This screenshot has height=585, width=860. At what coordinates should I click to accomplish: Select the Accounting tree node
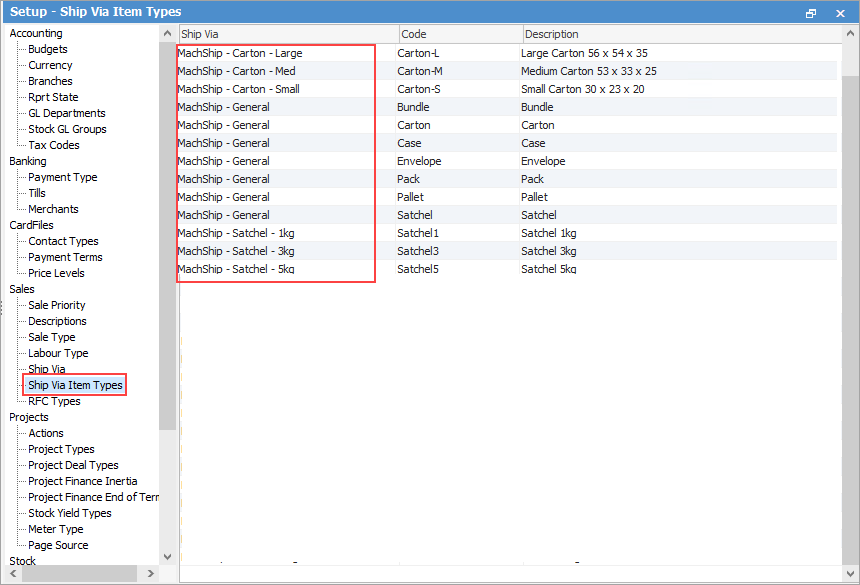[36, 33]
